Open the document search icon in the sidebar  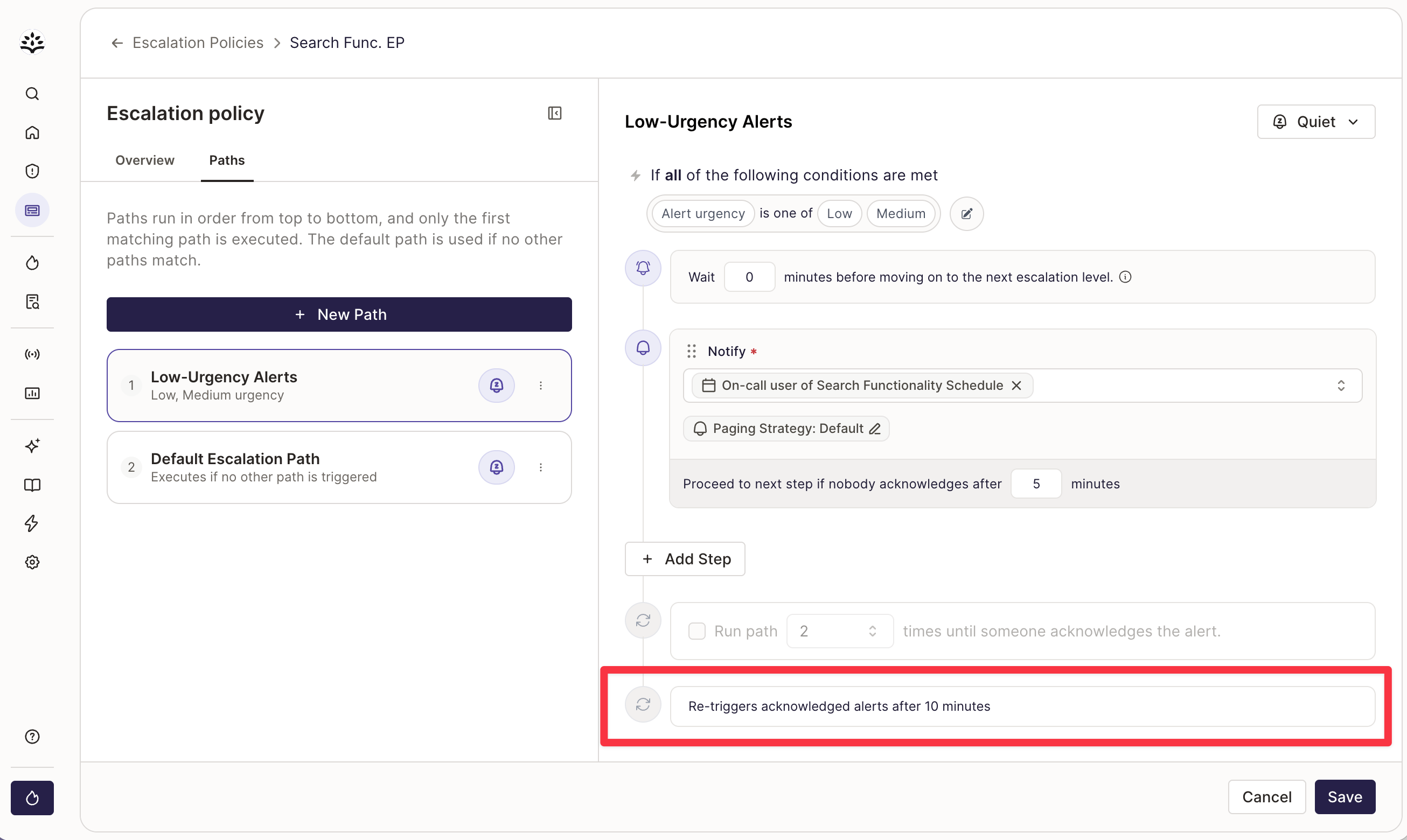click(x=32, y=302)
